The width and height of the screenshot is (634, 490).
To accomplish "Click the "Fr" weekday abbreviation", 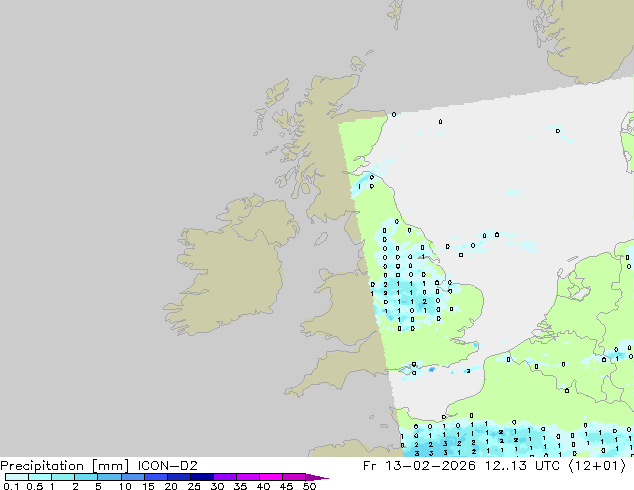I will click(x=370, y=466).
